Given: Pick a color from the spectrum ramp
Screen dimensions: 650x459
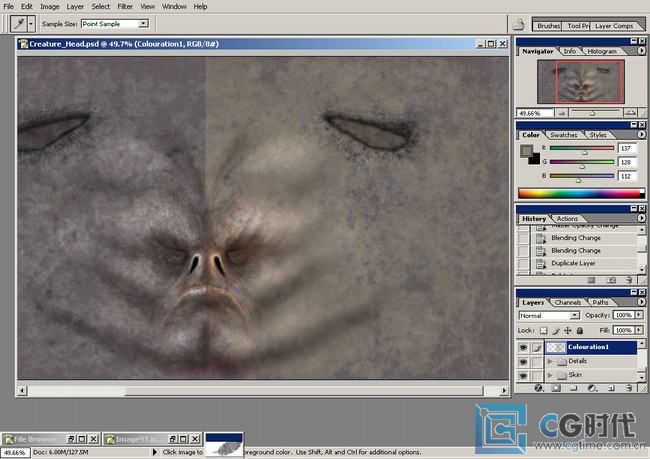Looking at the screenshot, I should point(581,193).
